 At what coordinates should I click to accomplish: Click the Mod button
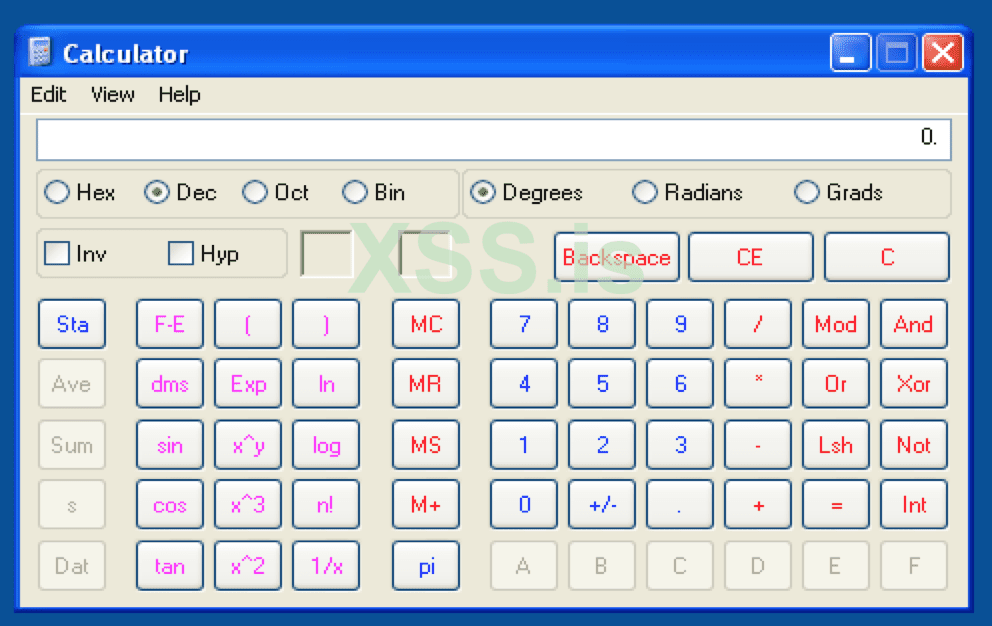point(836,324)
